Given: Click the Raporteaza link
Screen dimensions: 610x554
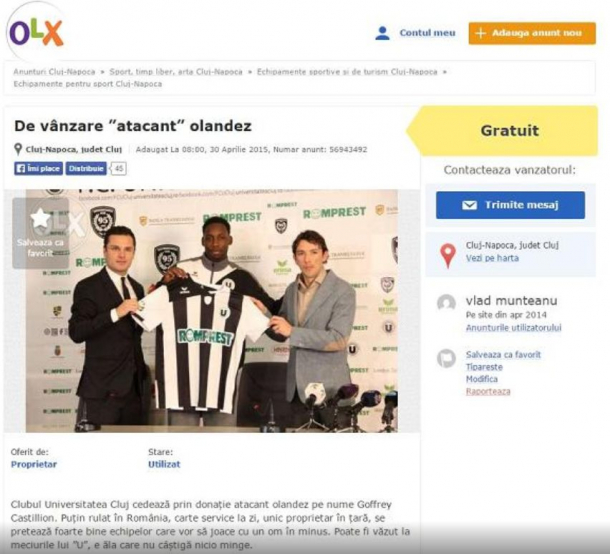Looking at the screenshot, I should (x=488, y=391).
